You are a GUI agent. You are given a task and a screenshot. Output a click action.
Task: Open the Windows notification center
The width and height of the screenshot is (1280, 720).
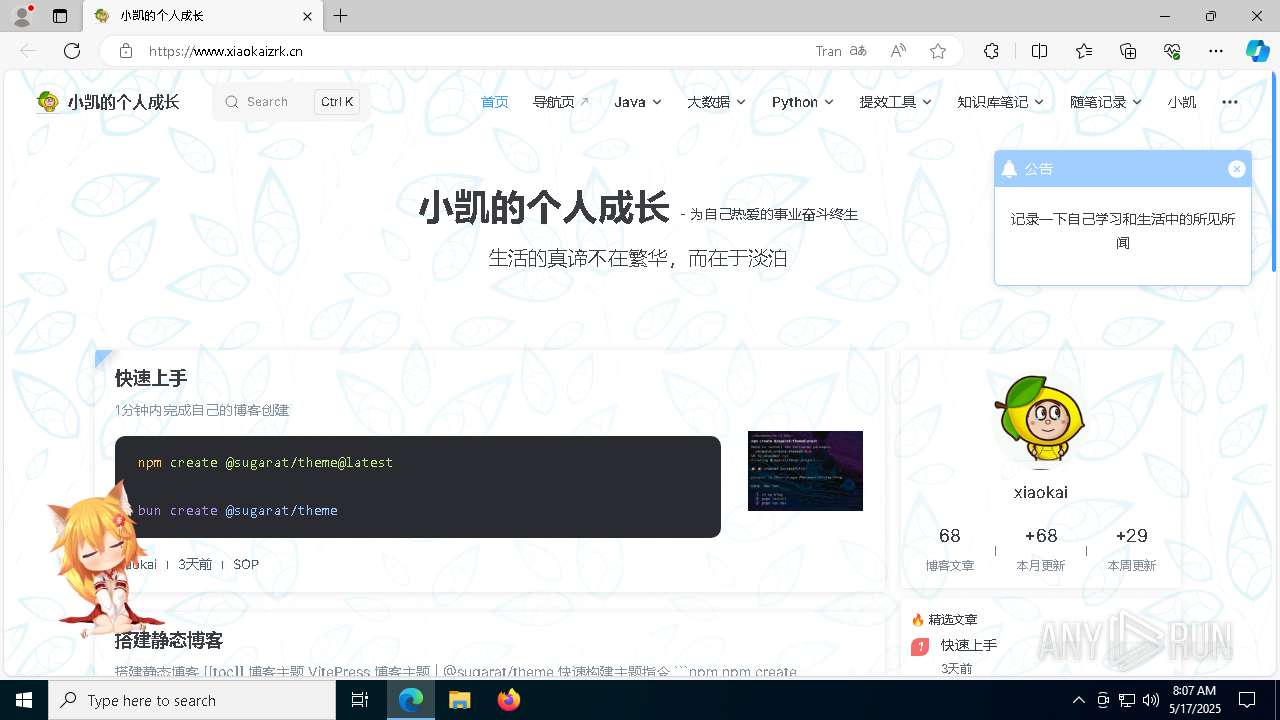tap(1247, 700)
